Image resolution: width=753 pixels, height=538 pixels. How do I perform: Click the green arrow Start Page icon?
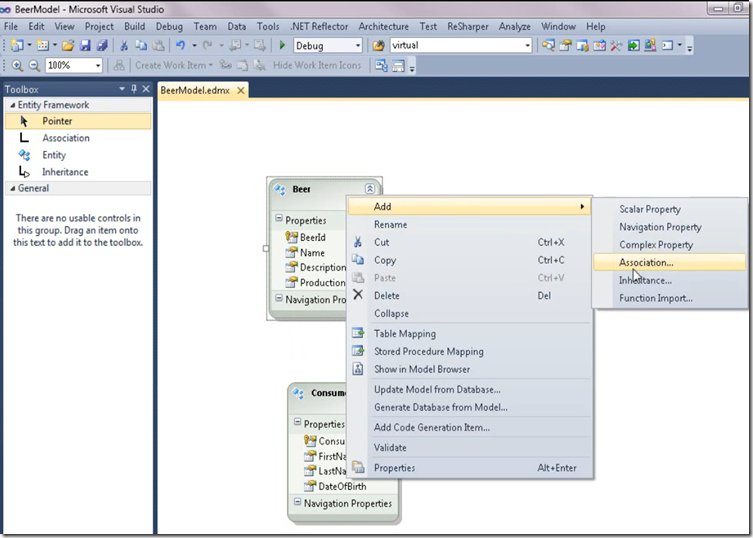coord(633,46)
